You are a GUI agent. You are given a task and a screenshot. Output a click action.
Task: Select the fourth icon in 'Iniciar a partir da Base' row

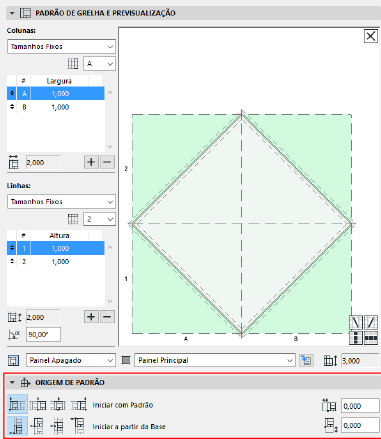(x=78, y=426)
